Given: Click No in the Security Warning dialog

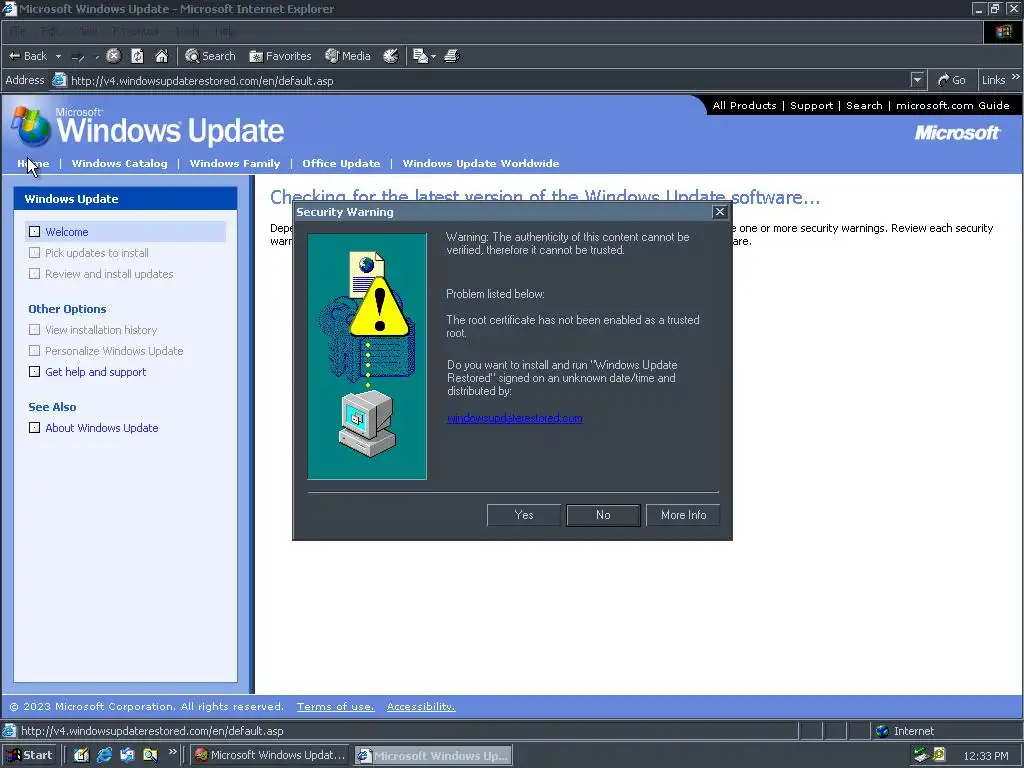Looking at the screenshot, I should tap(603, 515).
